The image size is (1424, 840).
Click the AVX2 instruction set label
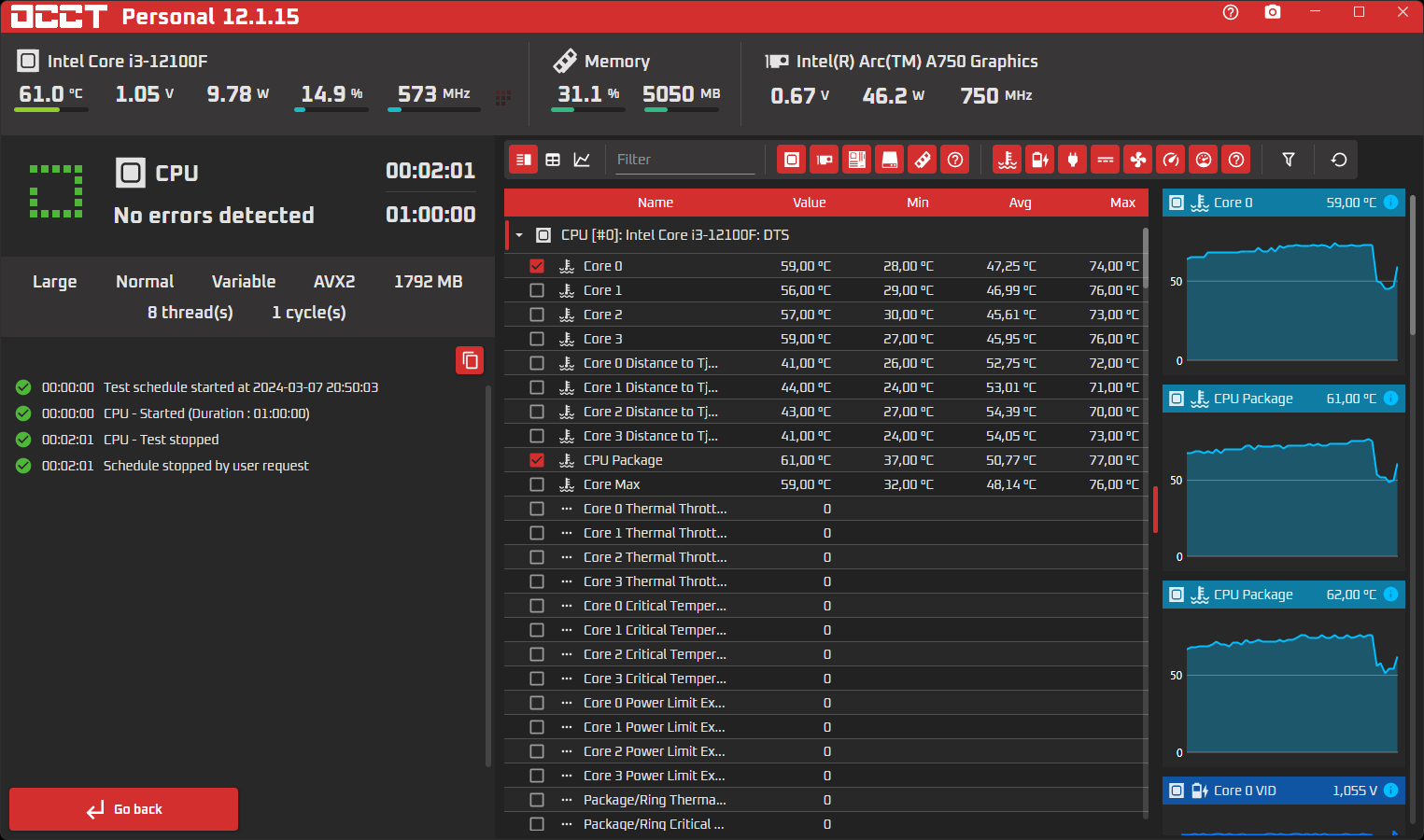coord(334,282)
